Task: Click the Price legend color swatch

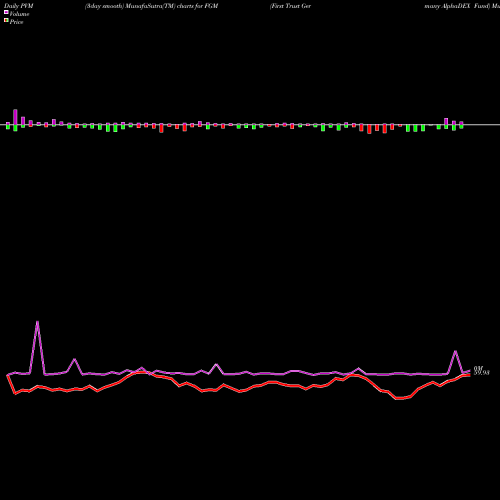Action: (x=6, y=21)
